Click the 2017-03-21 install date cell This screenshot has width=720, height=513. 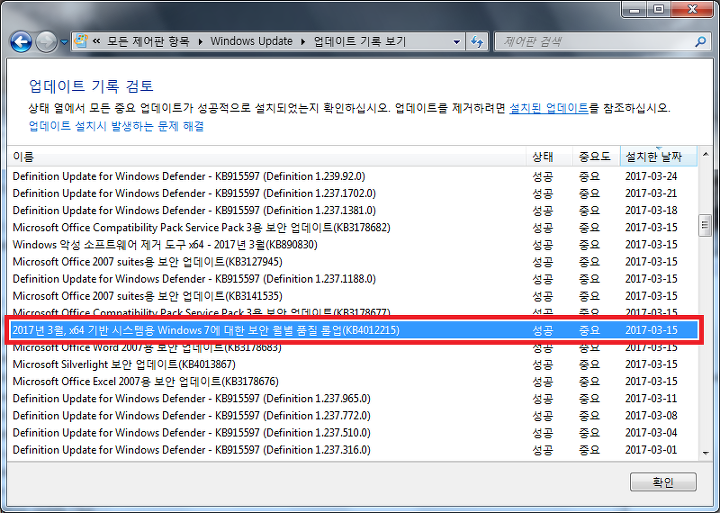(x=651, y=193)
